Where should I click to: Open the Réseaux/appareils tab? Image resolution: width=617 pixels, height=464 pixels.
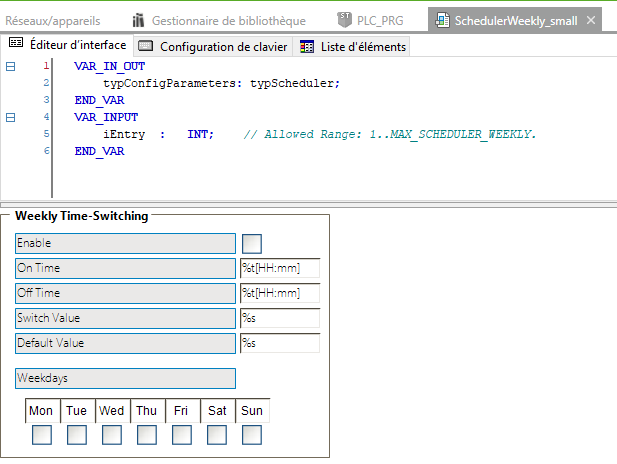coord(60,20)
